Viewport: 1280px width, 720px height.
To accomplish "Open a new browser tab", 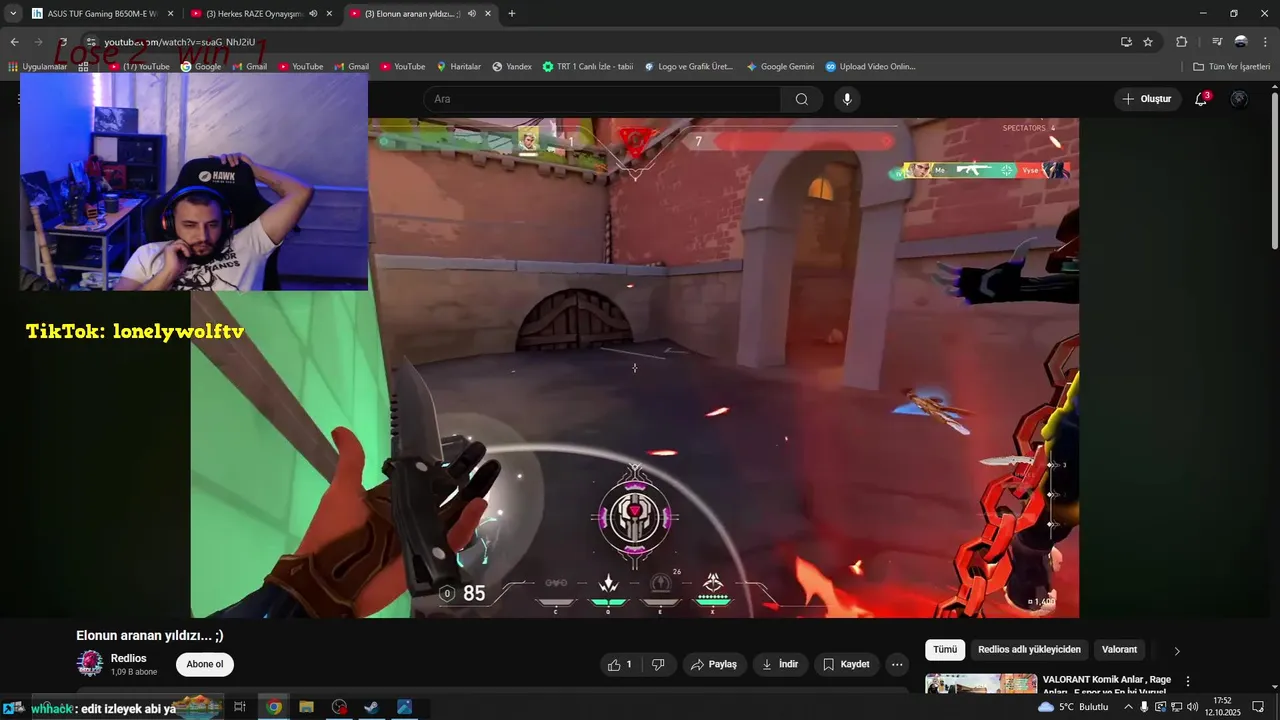I will (512, 14).
